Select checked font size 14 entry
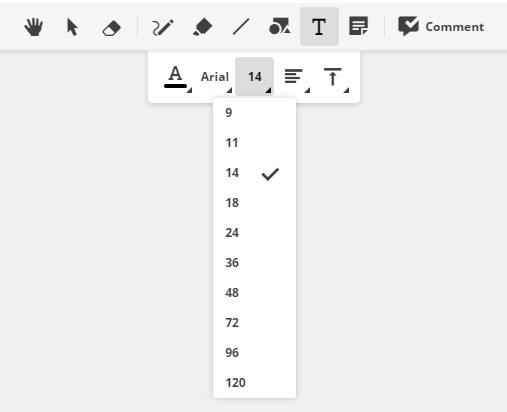Viewport: 507px width, 412px height. pyautogui.click(x=254, y=173)
